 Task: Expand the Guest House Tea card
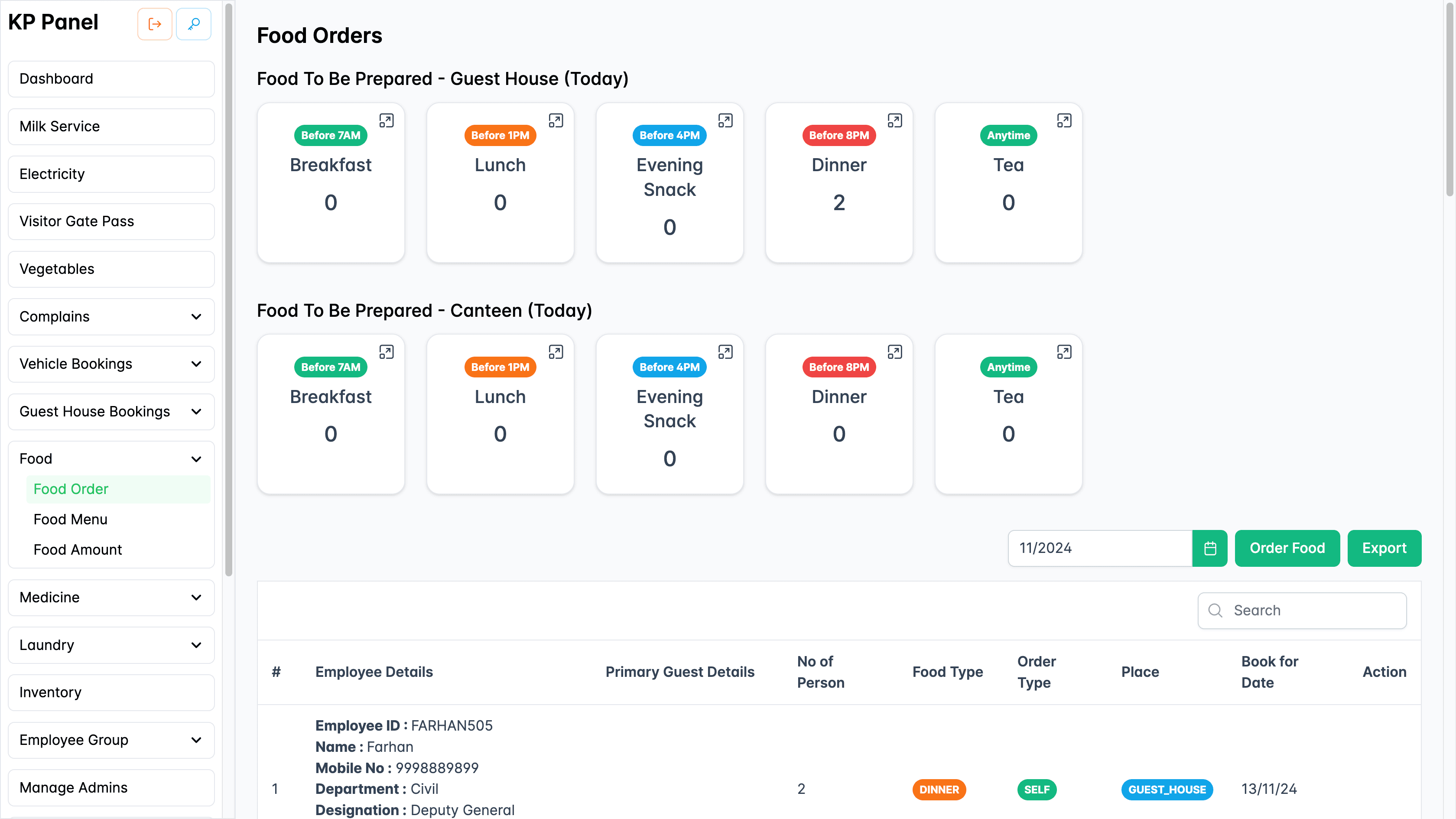(1064, 120)
